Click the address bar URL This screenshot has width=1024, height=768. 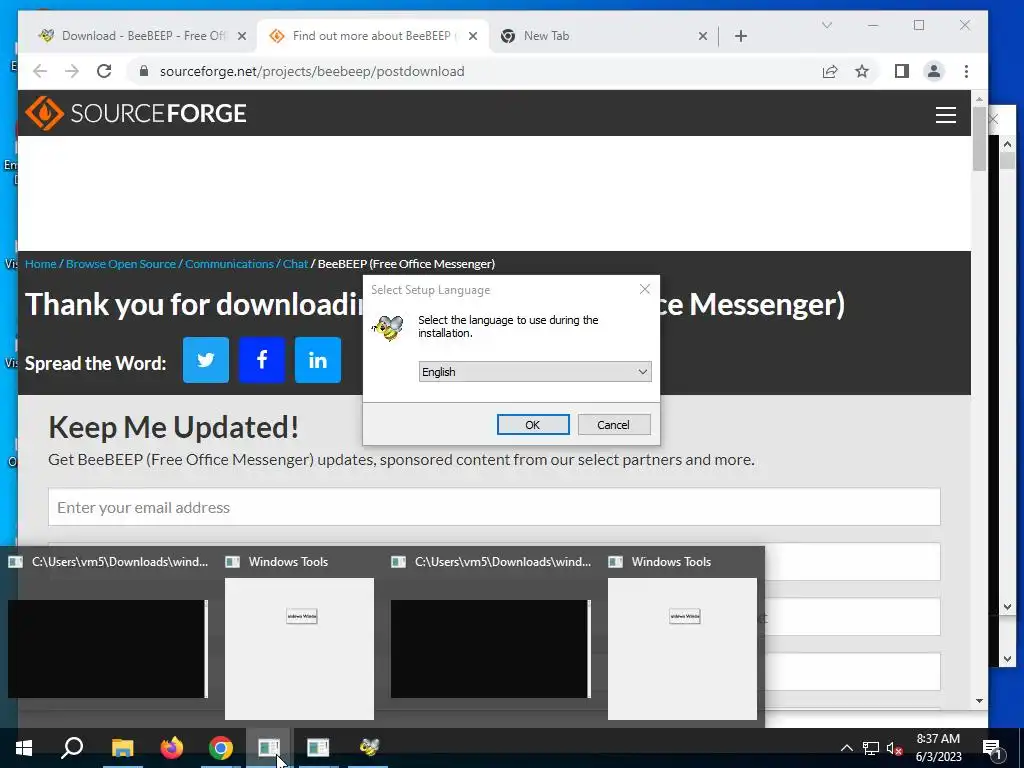(x=312, y=71)
